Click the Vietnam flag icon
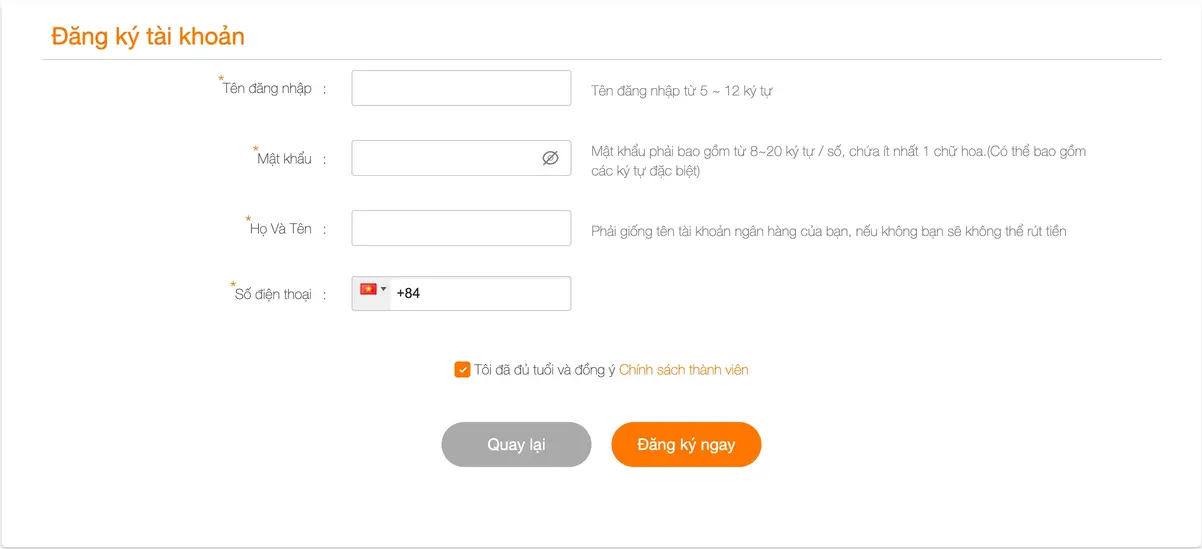 coord(368,289)
